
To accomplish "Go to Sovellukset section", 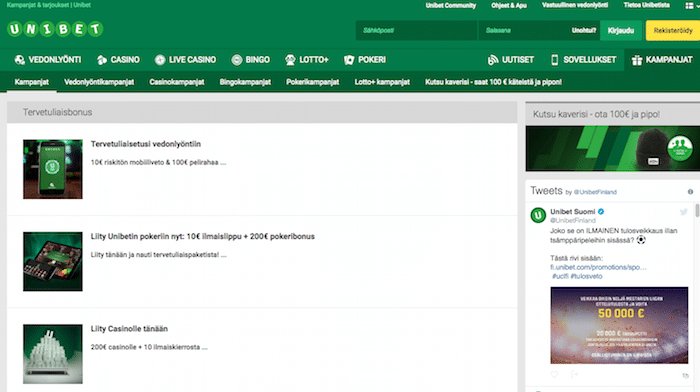I will click(583, 60).
